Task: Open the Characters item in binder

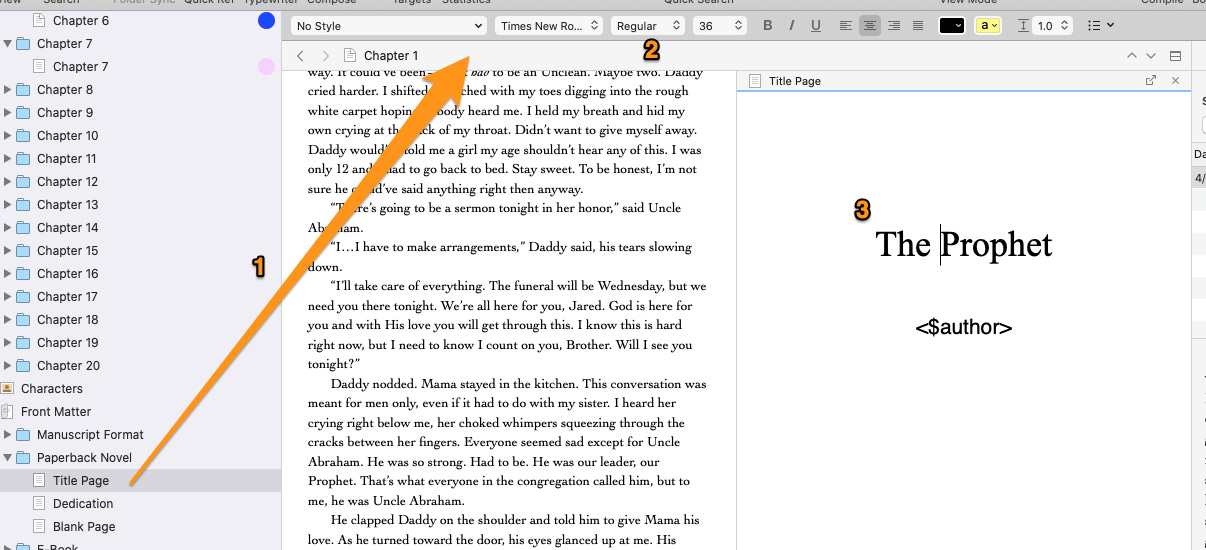Action: point(52,389)
